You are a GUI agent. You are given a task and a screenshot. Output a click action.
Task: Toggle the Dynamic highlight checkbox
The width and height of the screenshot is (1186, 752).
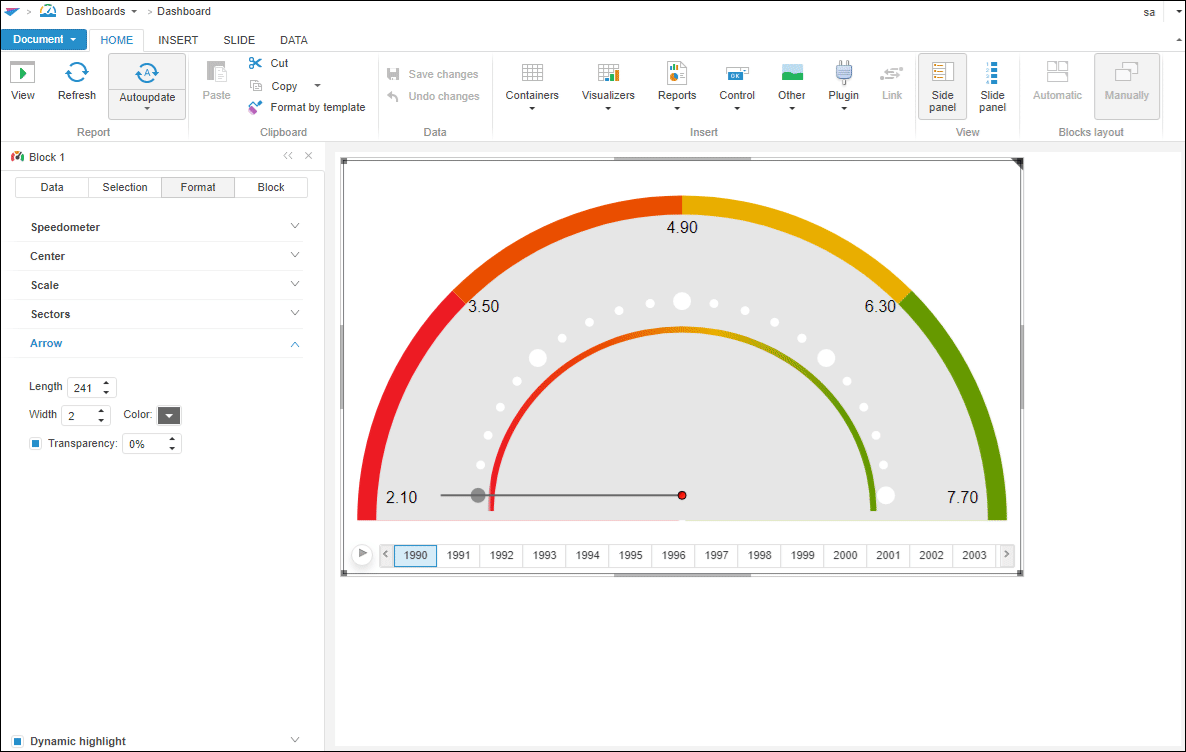(17, 741)
